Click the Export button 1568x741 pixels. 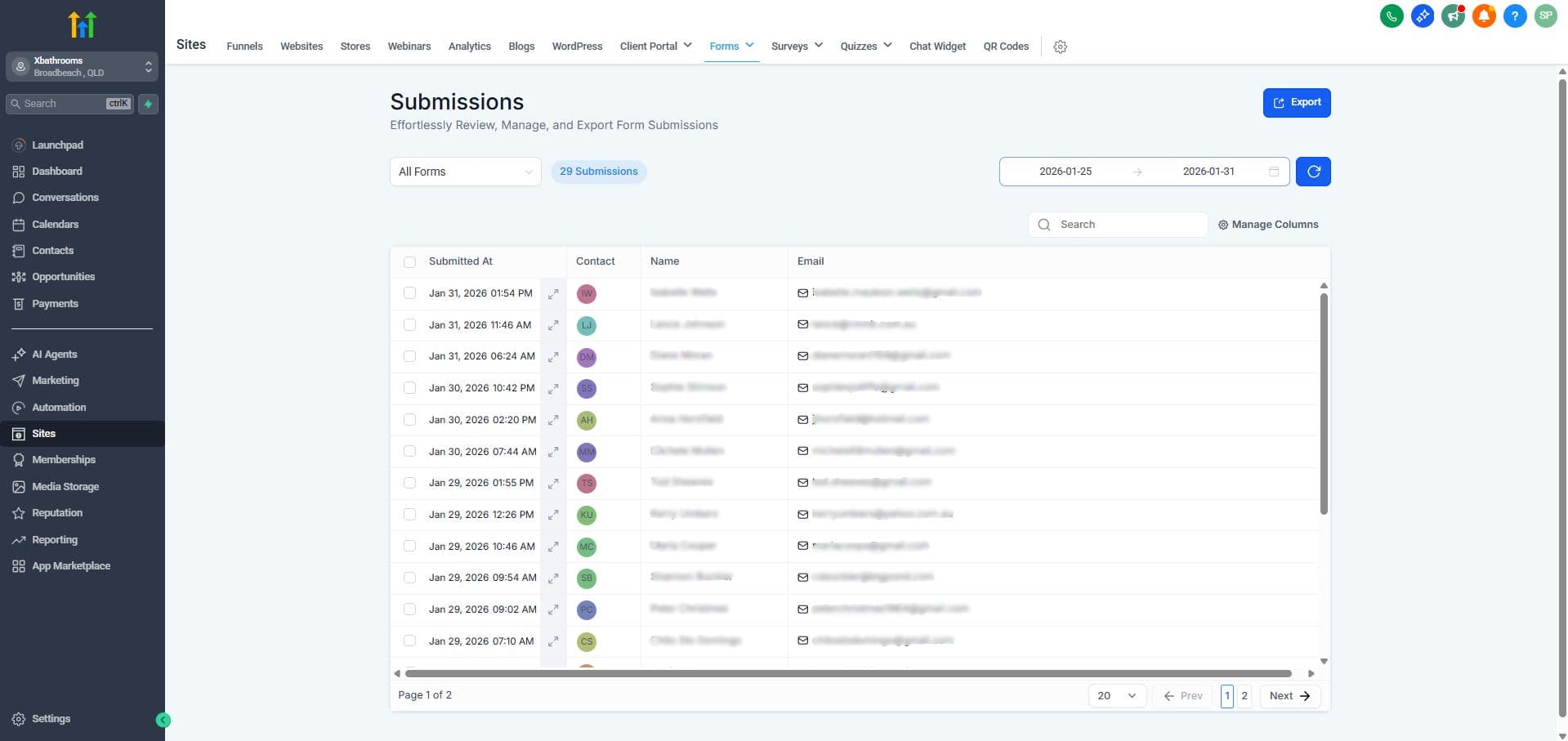pos(1296,102)
